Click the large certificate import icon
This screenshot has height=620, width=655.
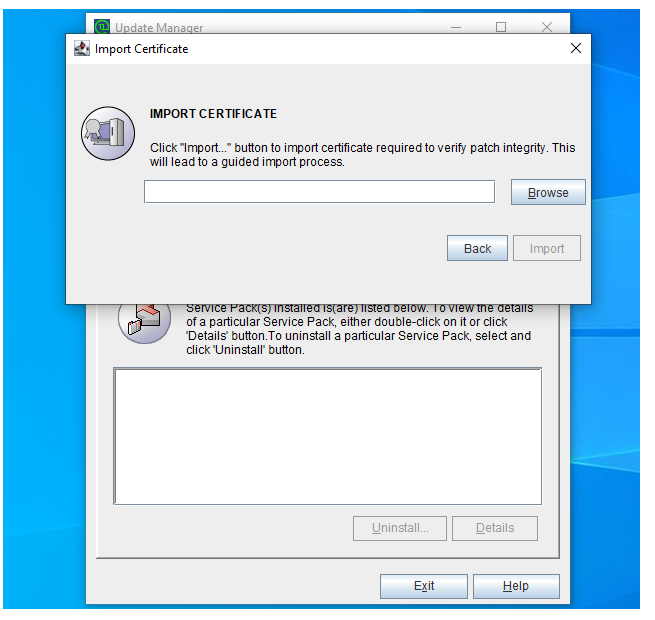point(108,133)
